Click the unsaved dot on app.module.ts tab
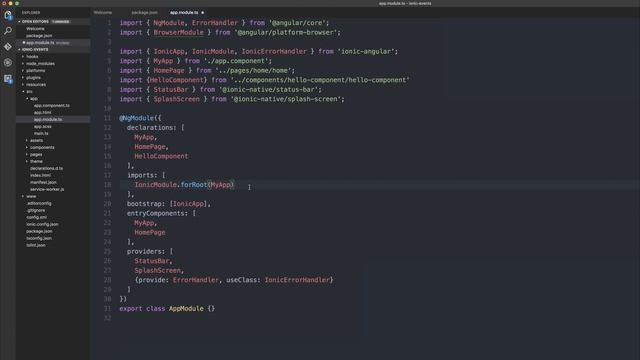This screenshot has width=640, height=360. coord(202,13)
